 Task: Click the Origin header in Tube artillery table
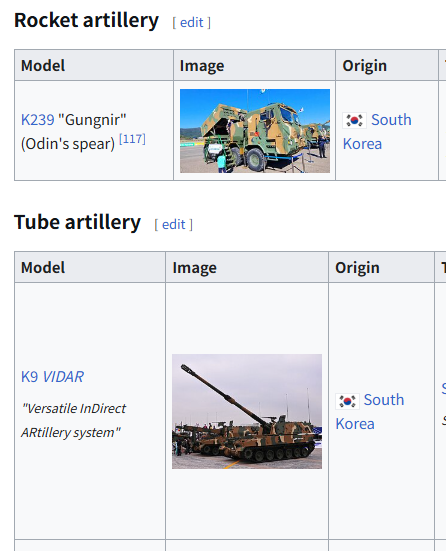[357, 268]
